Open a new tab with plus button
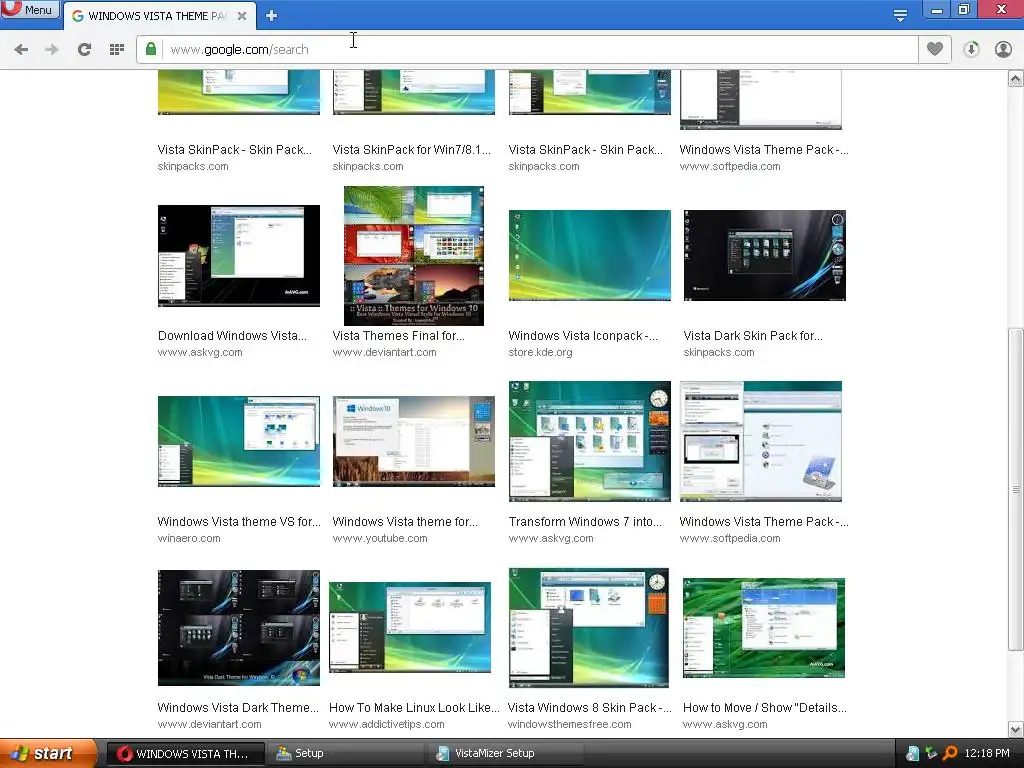The height and width of the screenshot is (768, 1024). [272, 15]
